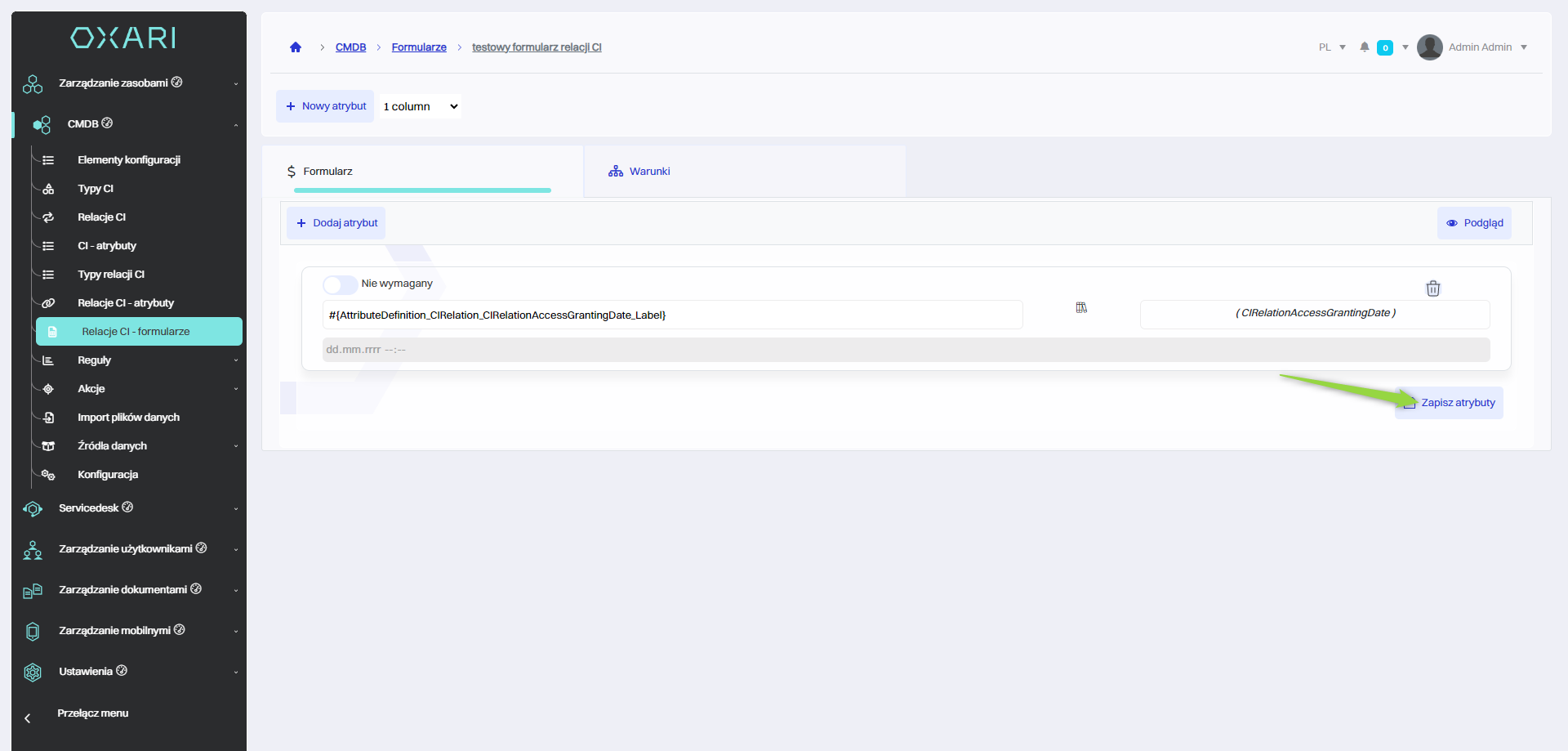Show form preview with Podgląd

pyautogui.click(x=1474, y=223)
